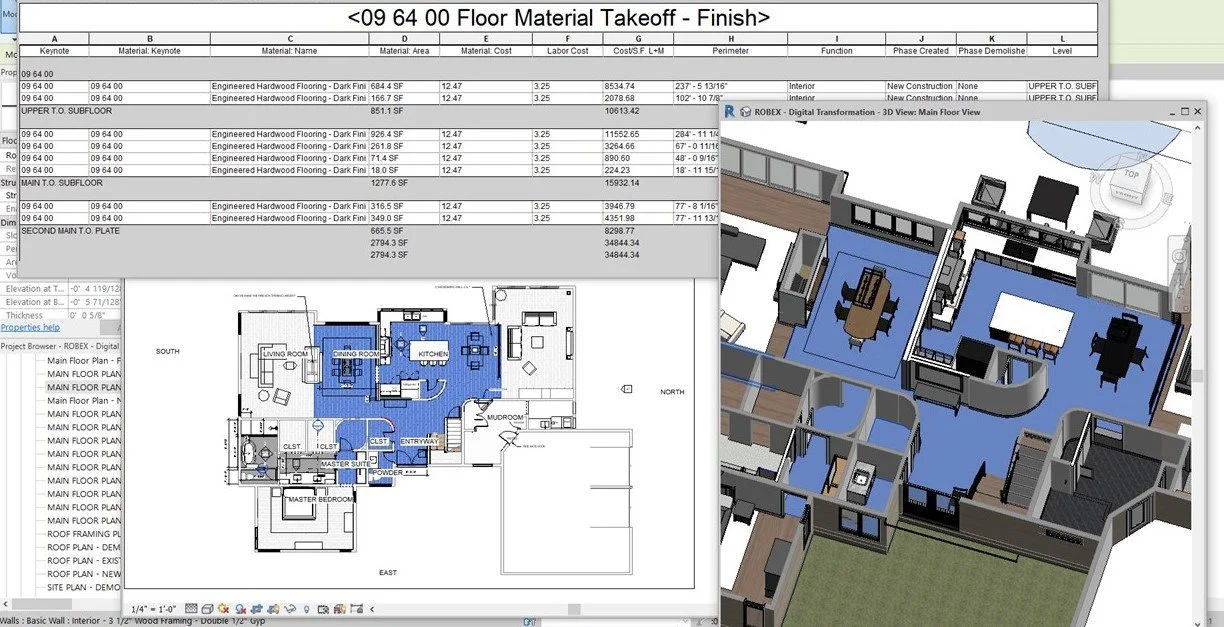Collapse the view control bar with the arrow
The width and height of the screenshot is (1224, 627).
pyautogui.click(x=371, y=608)
